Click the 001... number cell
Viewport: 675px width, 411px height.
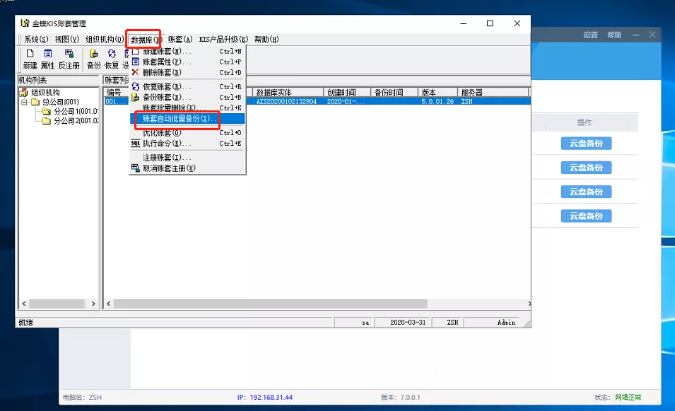pyautogui.click(x=116, y=102)
